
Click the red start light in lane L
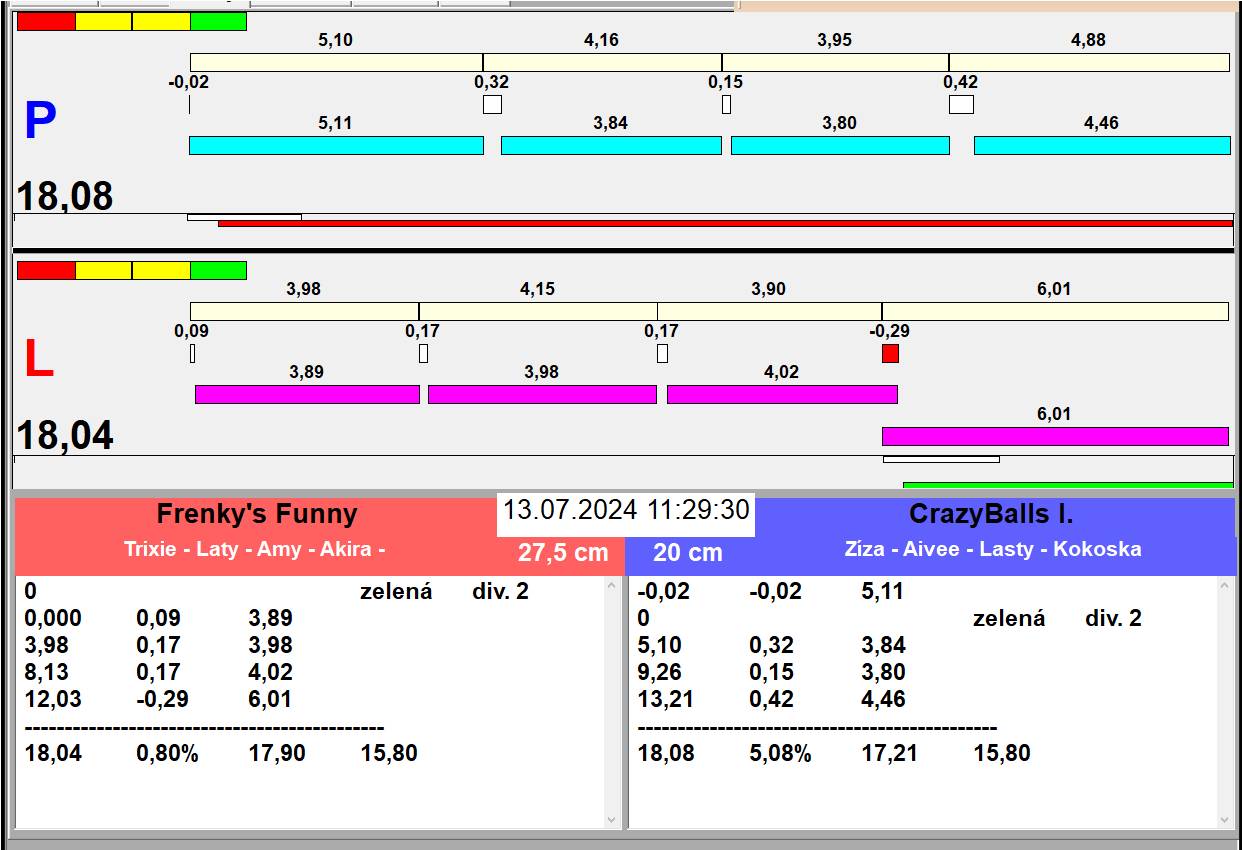click(46, 270)
